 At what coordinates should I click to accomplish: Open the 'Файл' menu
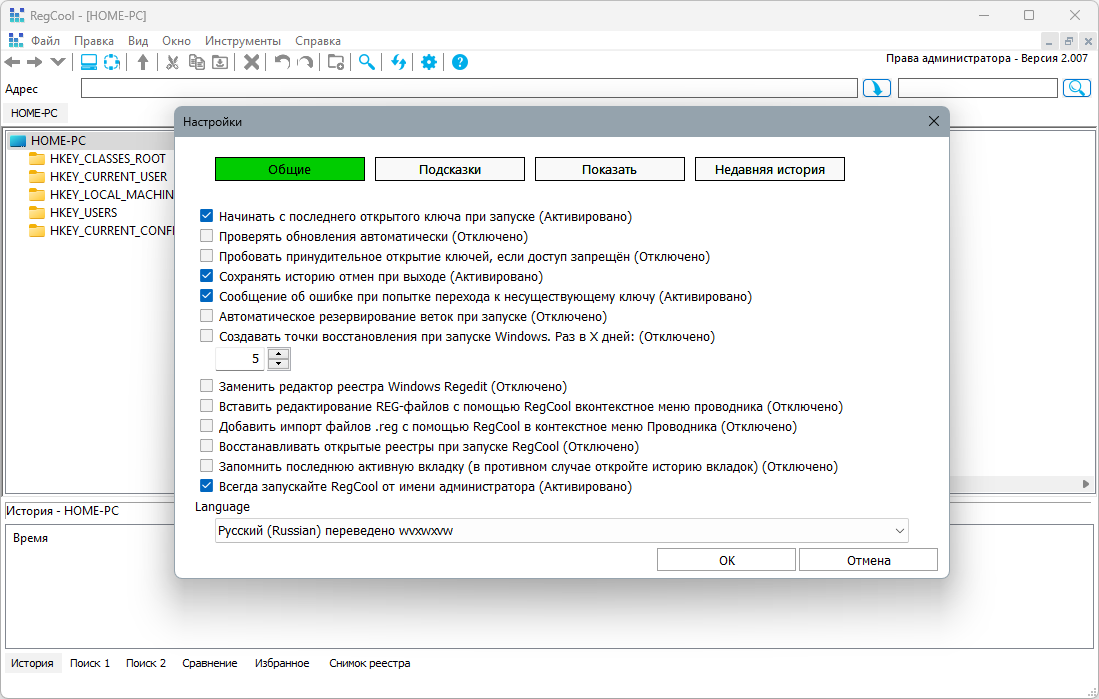(46, 41)
